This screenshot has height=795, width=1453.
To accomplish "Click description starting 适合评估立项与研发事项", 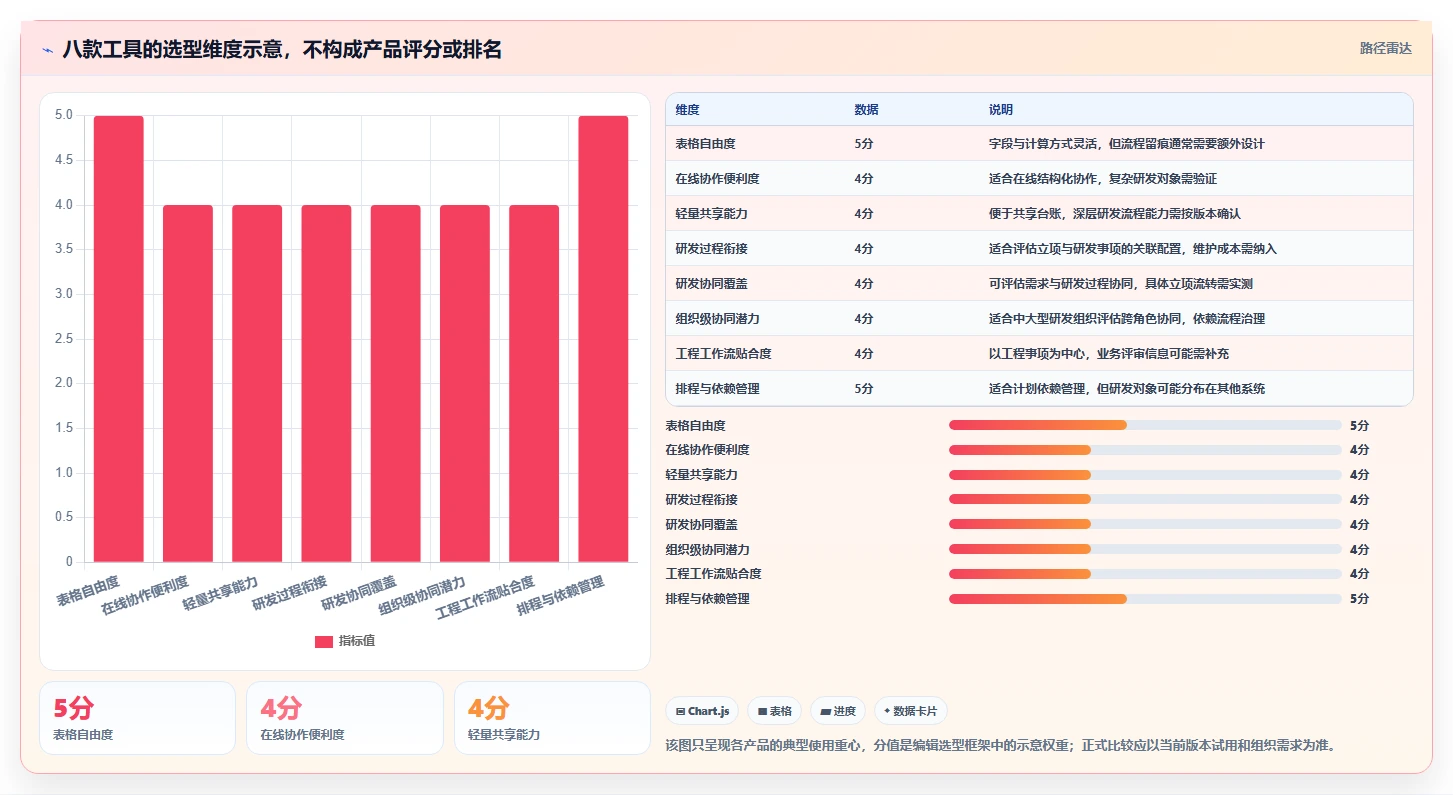I will (1133, 249).
